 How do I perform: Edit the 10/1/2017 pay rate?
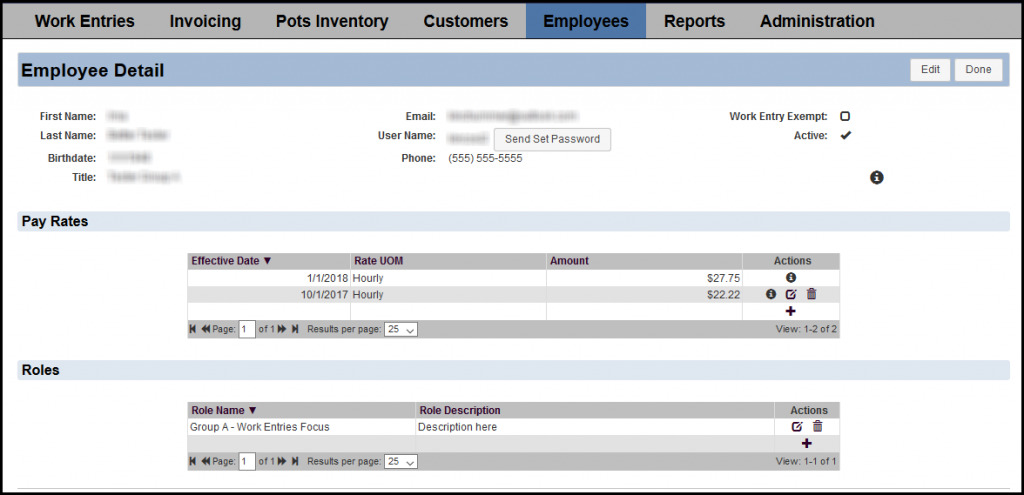click(x=791, y=295)
